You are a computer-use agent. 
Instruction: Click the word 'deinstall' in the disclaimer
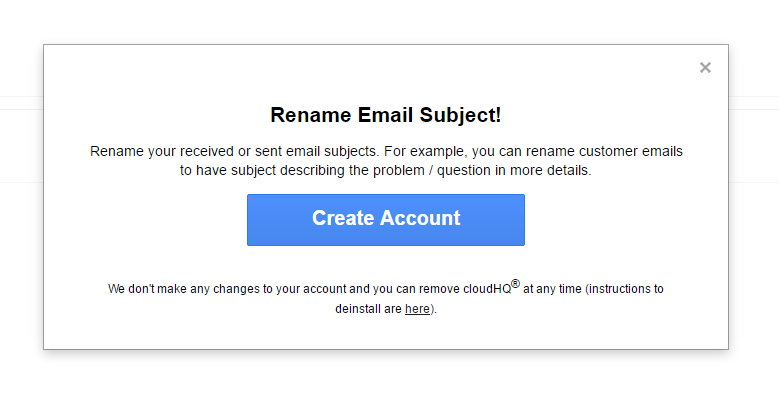[358, 309]
